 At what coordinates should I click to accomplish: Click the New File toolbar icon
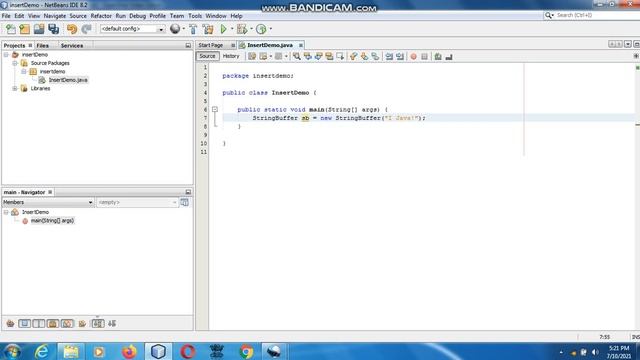[x=11, y=29]
